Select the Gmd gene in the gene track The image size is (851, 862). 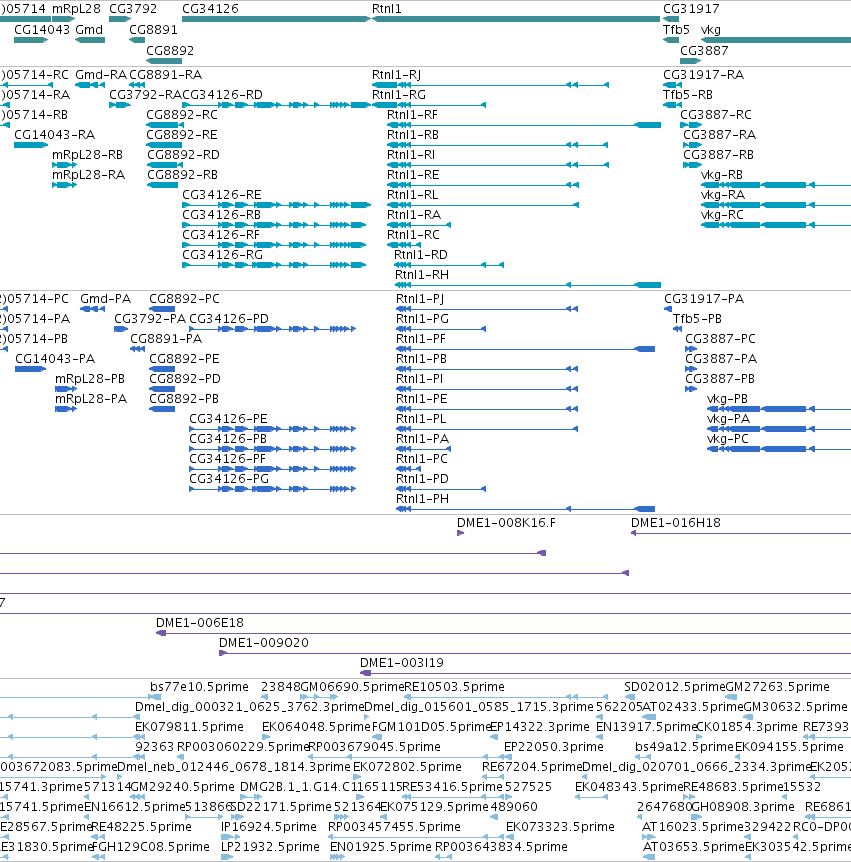(x=90, y=40)
